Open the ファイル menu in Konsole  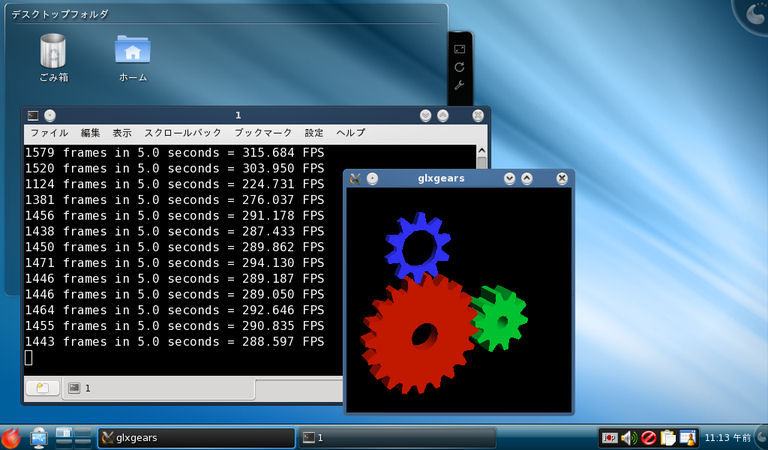pos(49,133)
